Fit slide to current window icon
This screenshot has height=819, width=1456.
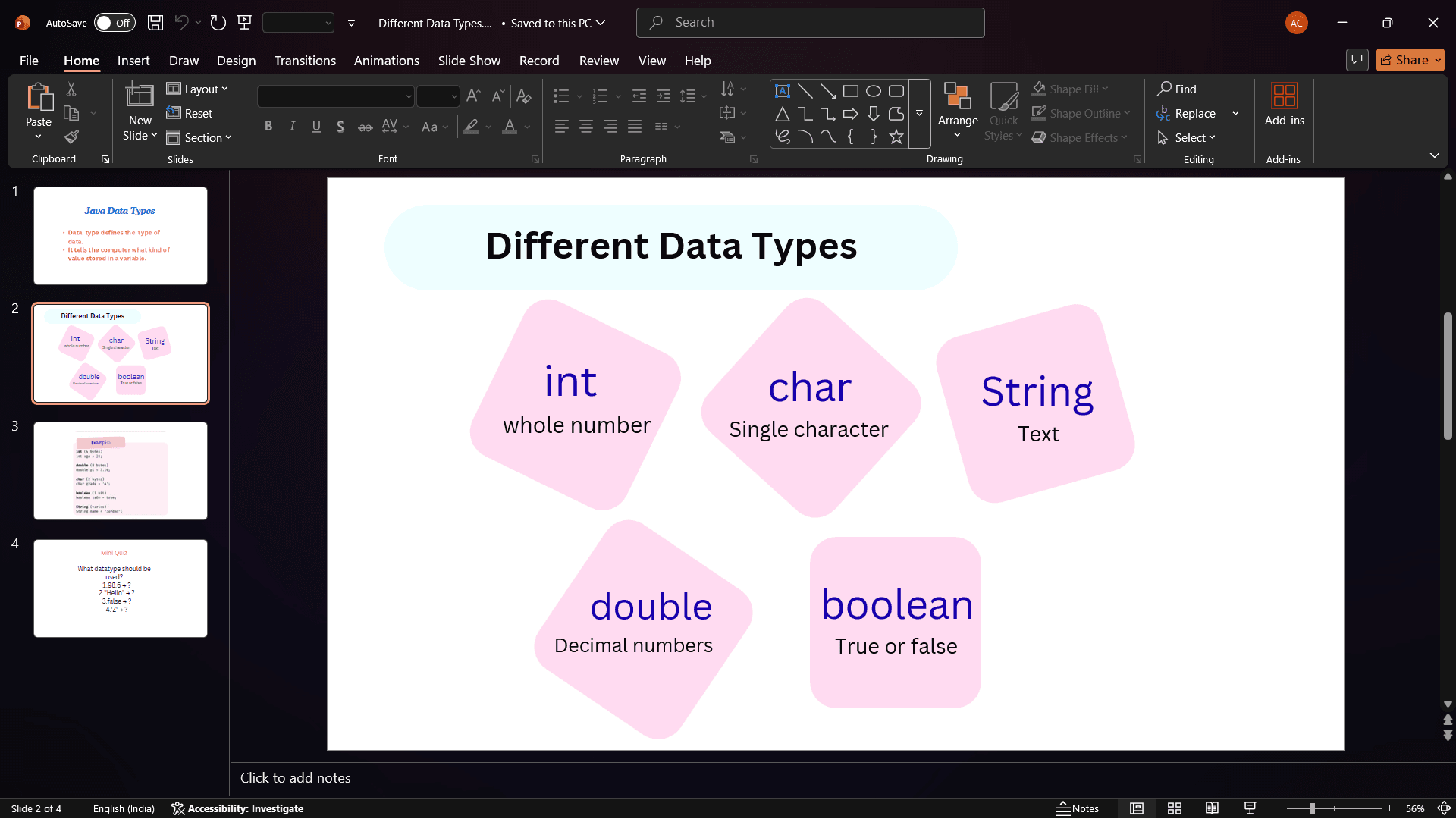1444,808
